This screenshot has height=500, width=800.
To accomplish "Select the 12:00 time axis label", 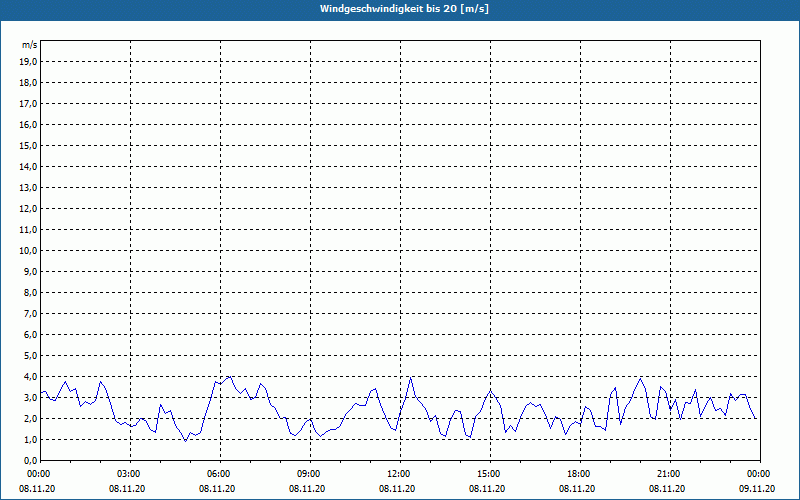I will (399, 474).
